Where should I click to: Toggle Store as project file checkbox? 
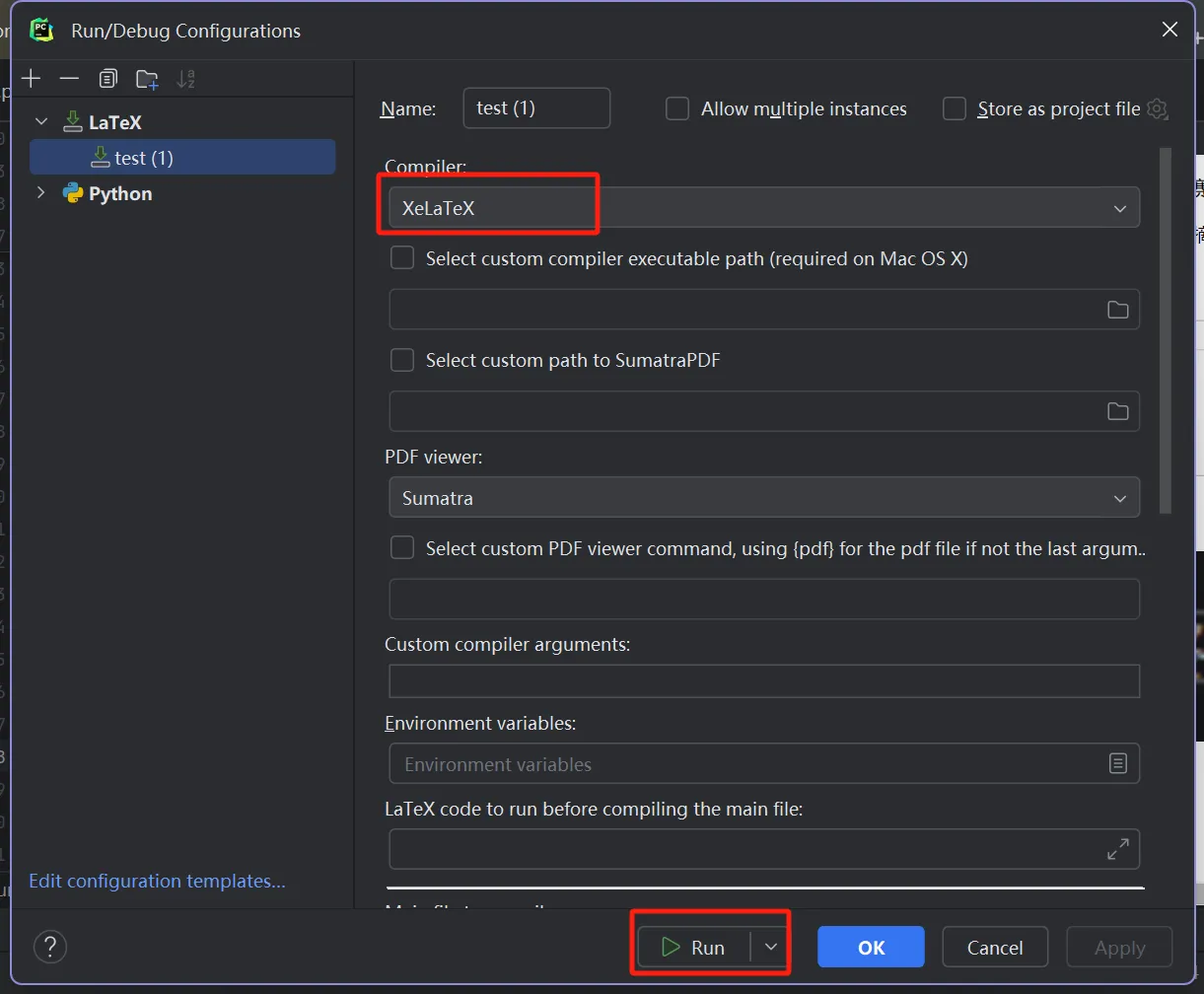tap(955, 108)
